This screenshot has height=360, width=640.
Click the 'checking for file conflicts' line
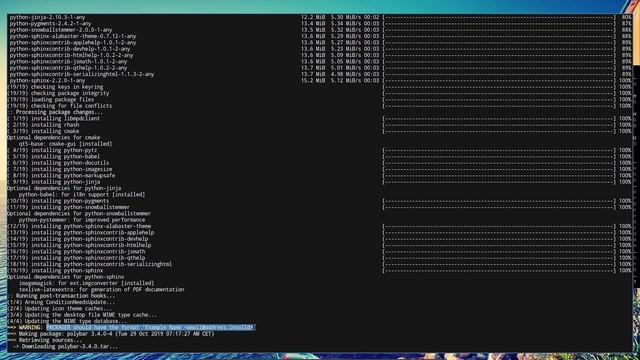click(60, 106)
